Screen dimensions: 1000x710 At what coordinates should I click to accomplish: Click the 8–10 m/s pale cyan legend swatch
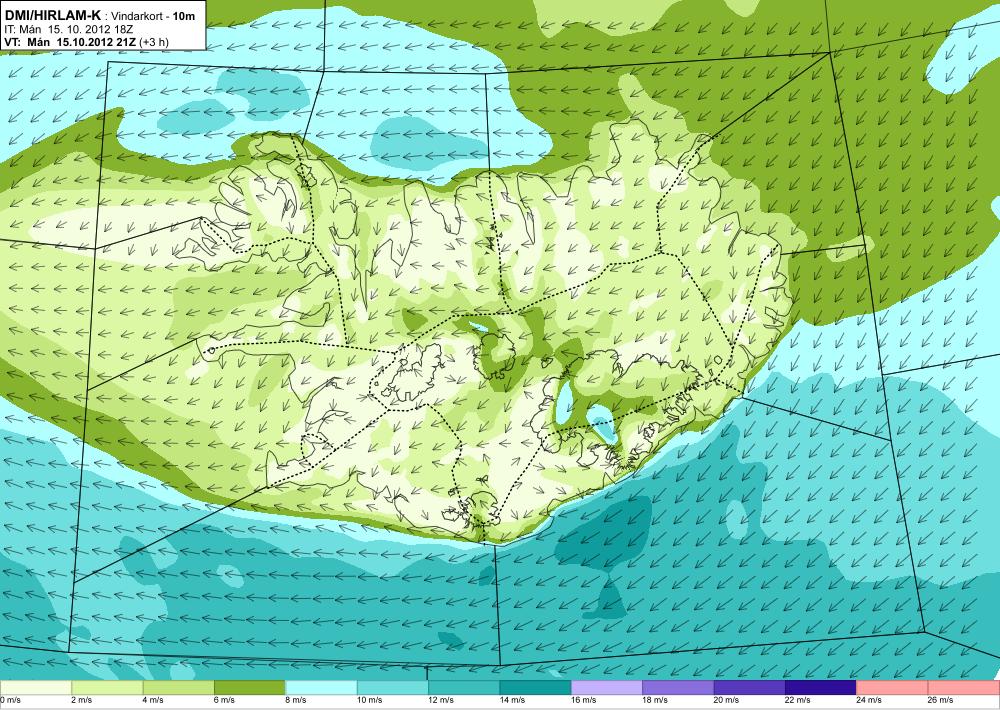point(321,688)
